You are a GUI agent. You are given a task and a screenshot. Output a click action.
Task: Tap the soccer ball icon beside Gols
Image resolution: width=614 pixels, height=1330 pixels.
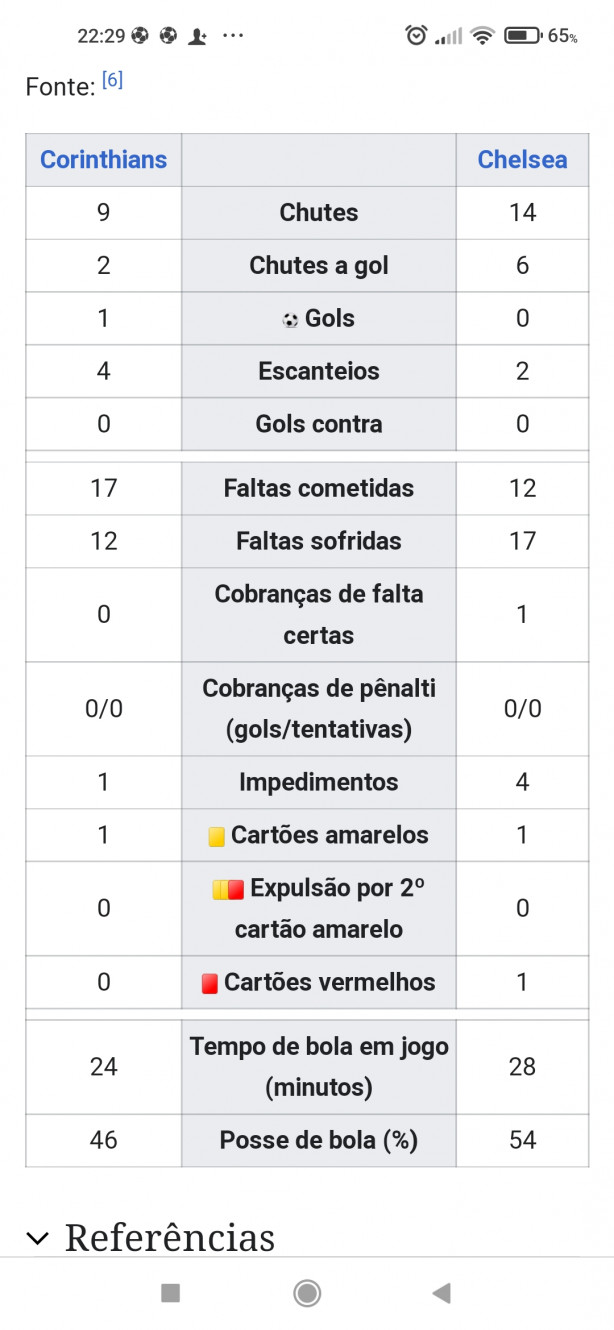pos(290,320)
